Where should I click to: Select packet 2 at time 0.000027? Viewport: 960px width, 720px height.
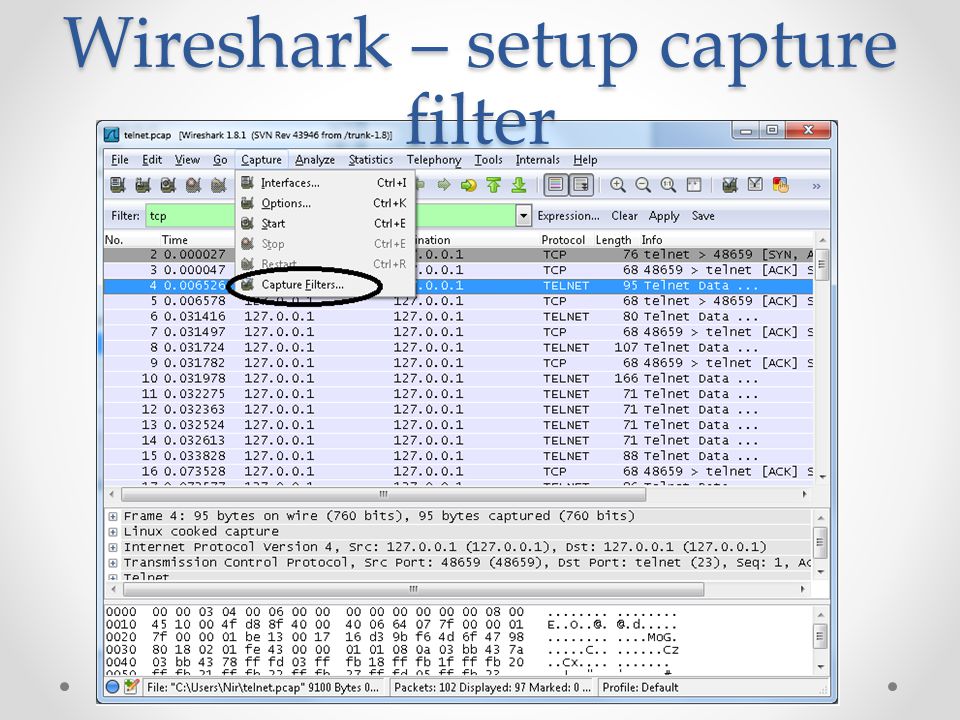[458, 254]
